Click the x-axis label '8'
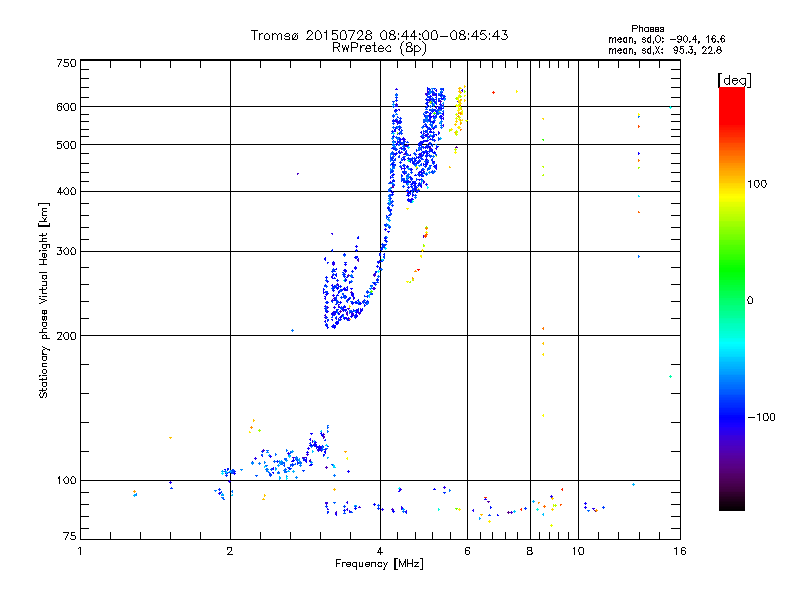 click(530, 551)
